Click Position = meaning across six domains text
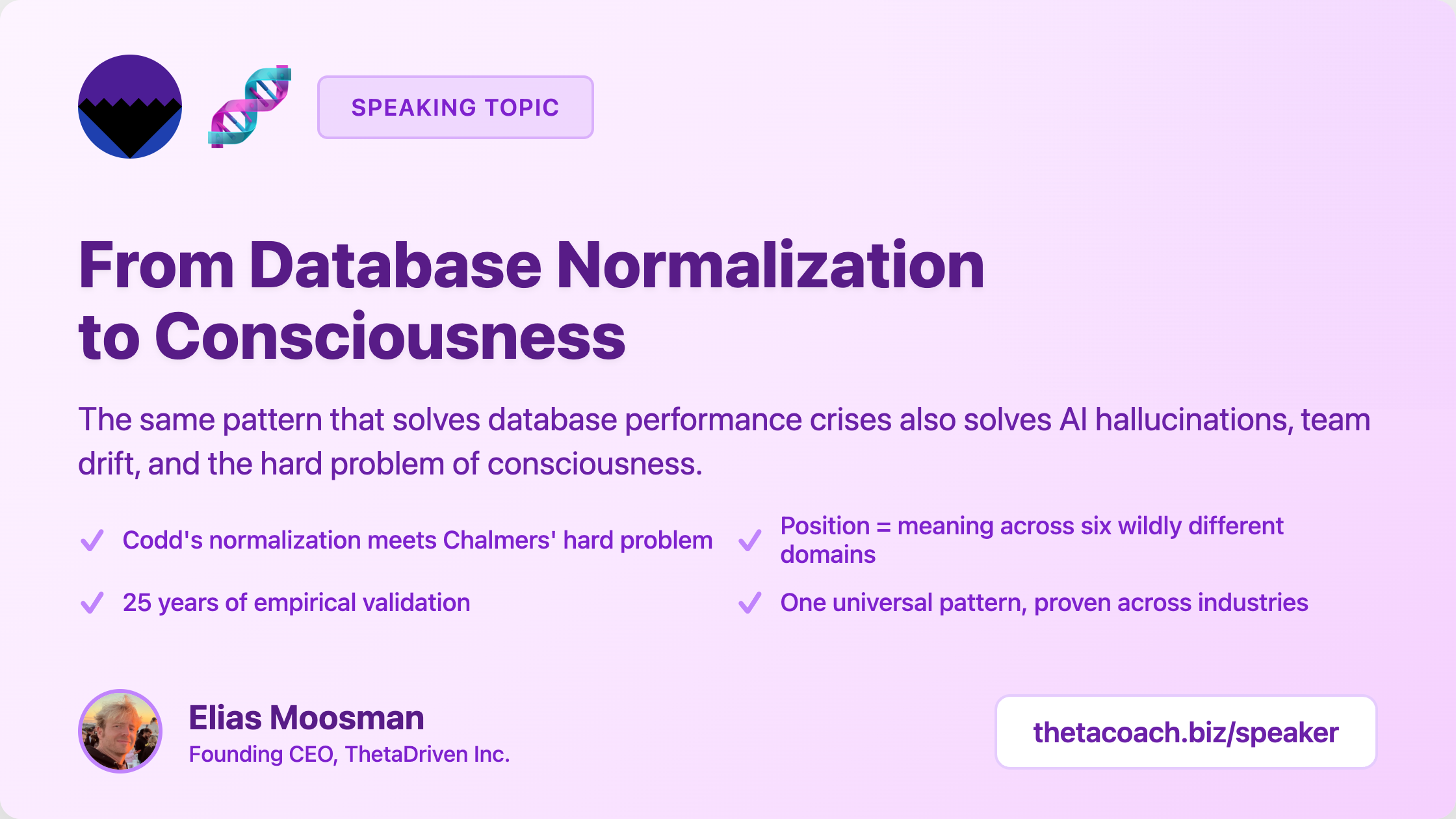The image size is (1456, 819). pos(1032,526)
